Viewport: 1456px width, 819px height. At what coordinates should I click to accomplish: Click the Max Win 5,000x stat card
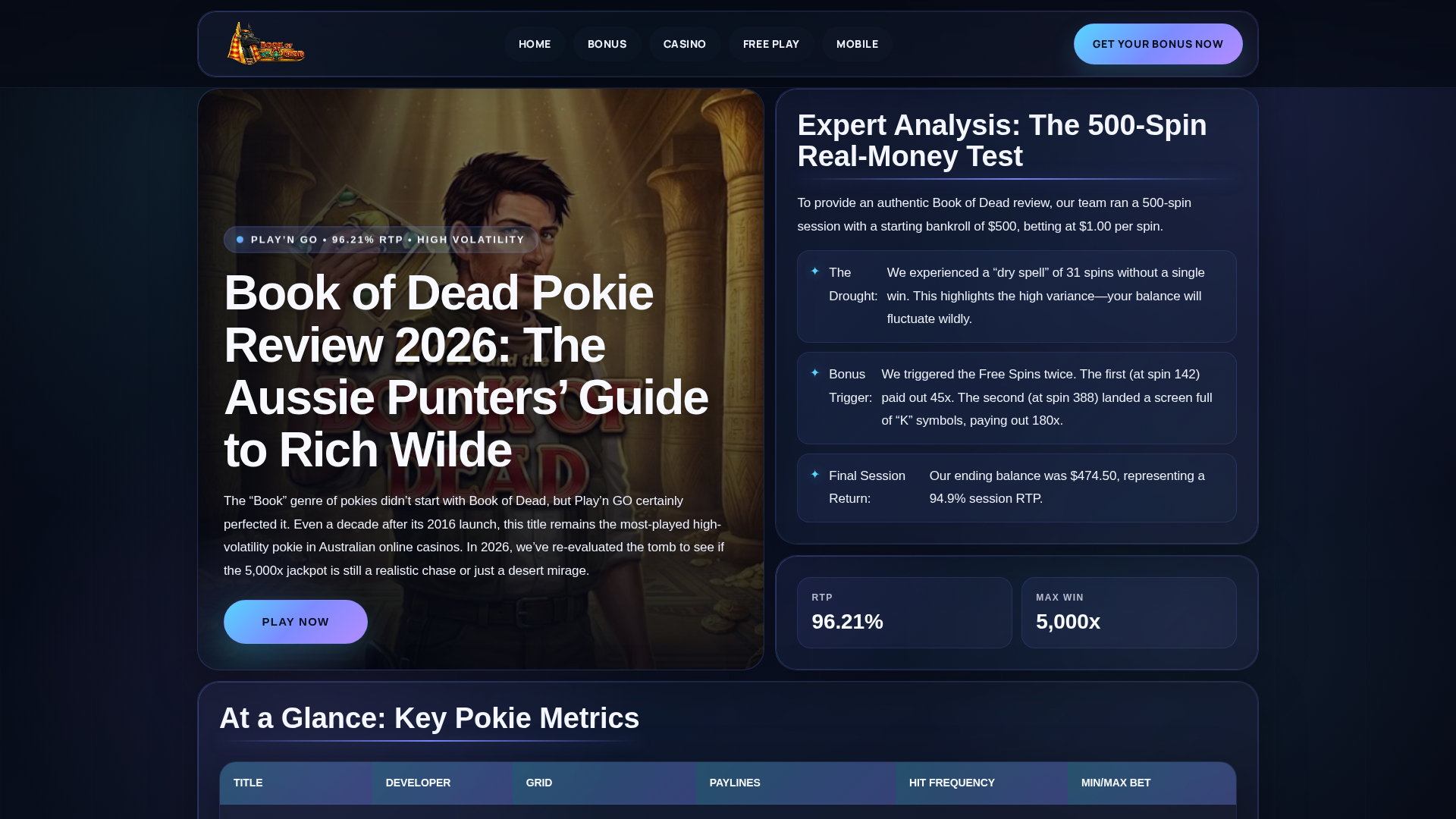click(1129, 613)
